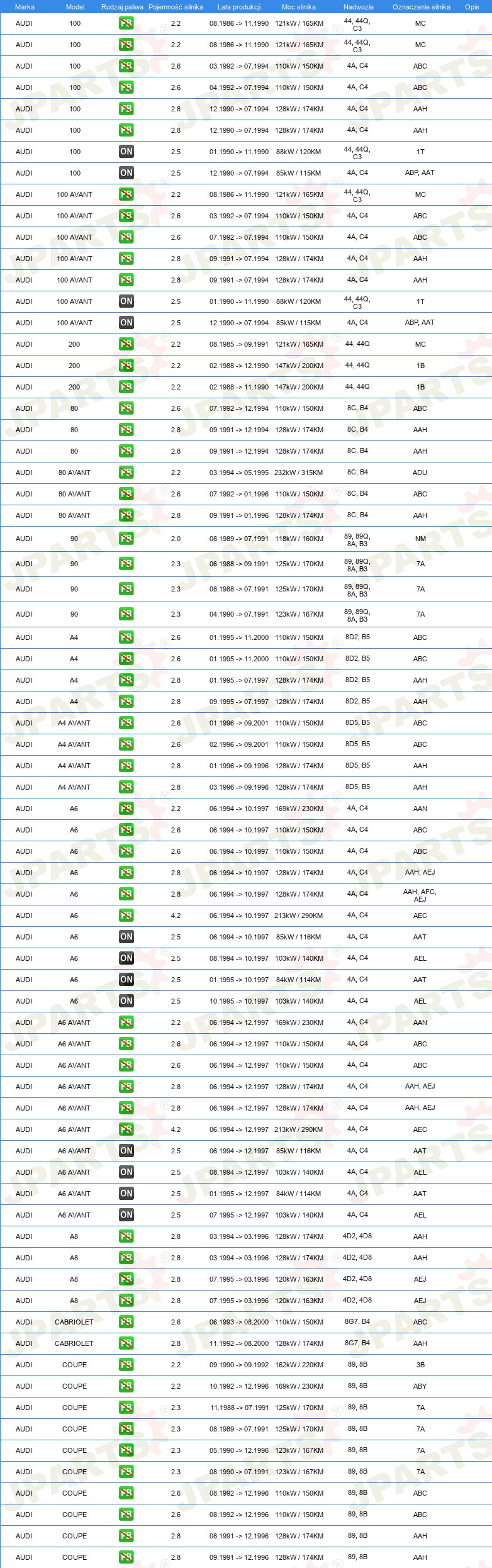Select the "162kW / 220KM" power cell
The image size is (492, 1568).
click(299, 1365)
